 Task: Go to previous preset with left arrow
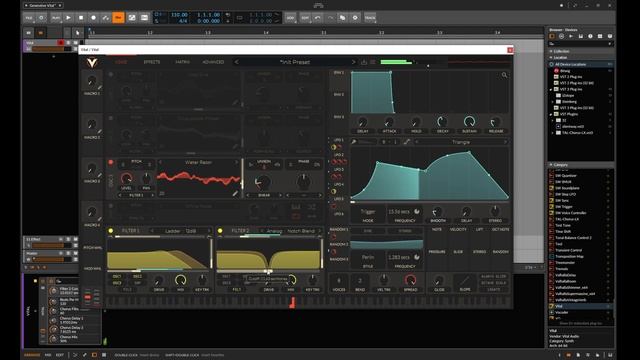click(x=237, y=62)
